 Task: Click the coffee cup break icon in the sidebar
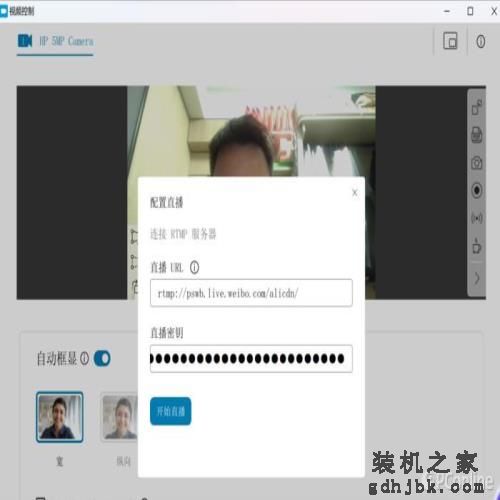pyautogui.click(x=477, y=246)
